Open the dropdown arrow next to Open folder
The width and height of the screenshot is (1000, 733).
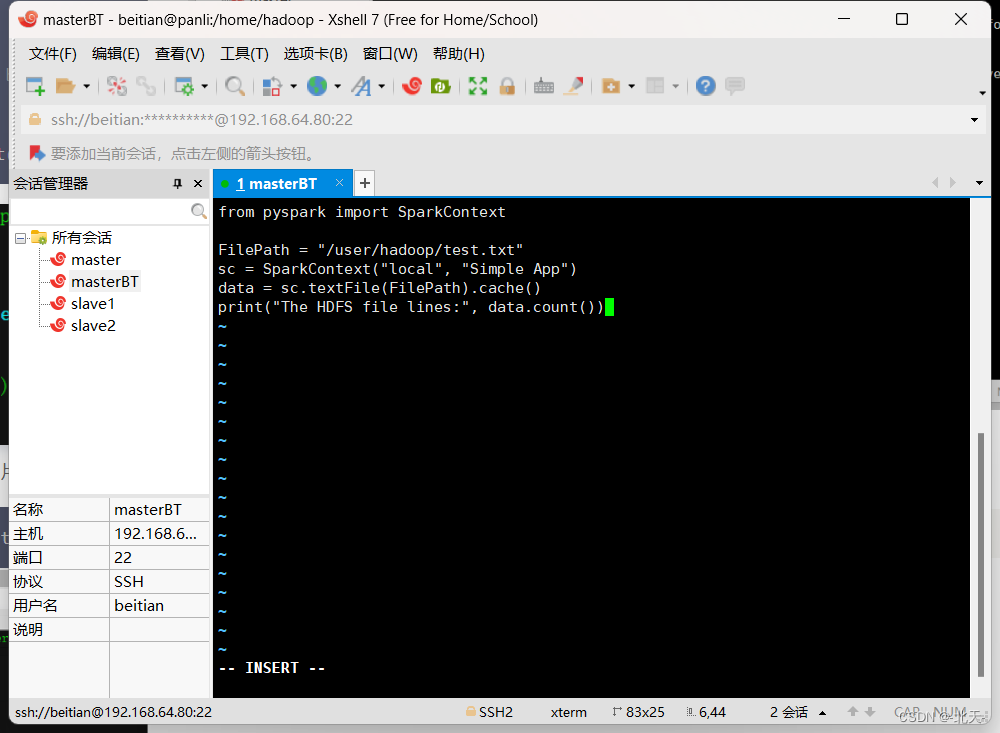(87, 86)
